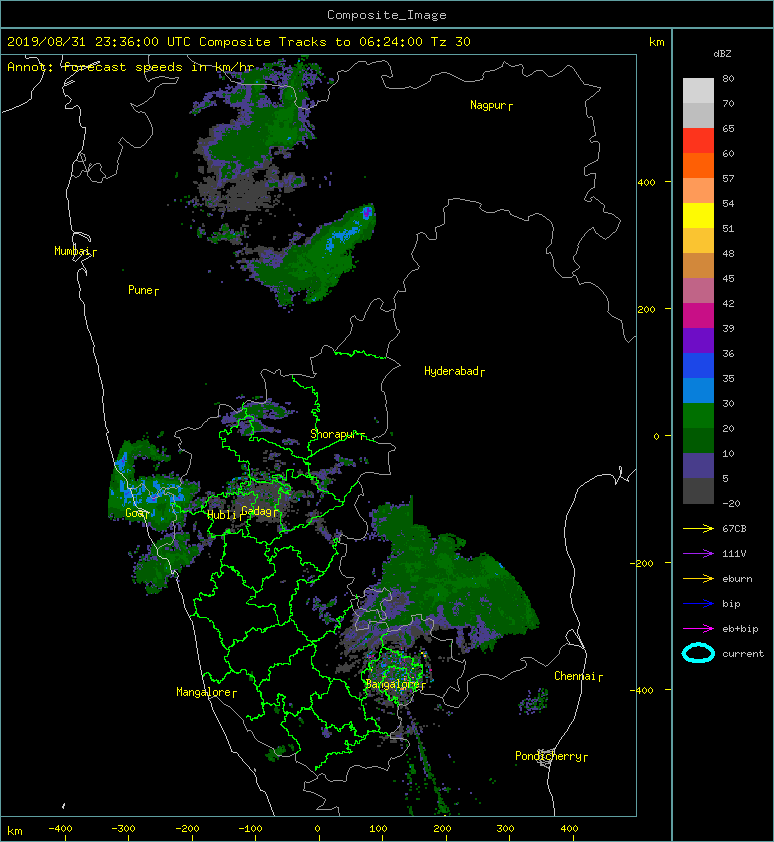Click the magenta eb+bip arrow symbol
774x842 pixels.
[x=698, y=628]
